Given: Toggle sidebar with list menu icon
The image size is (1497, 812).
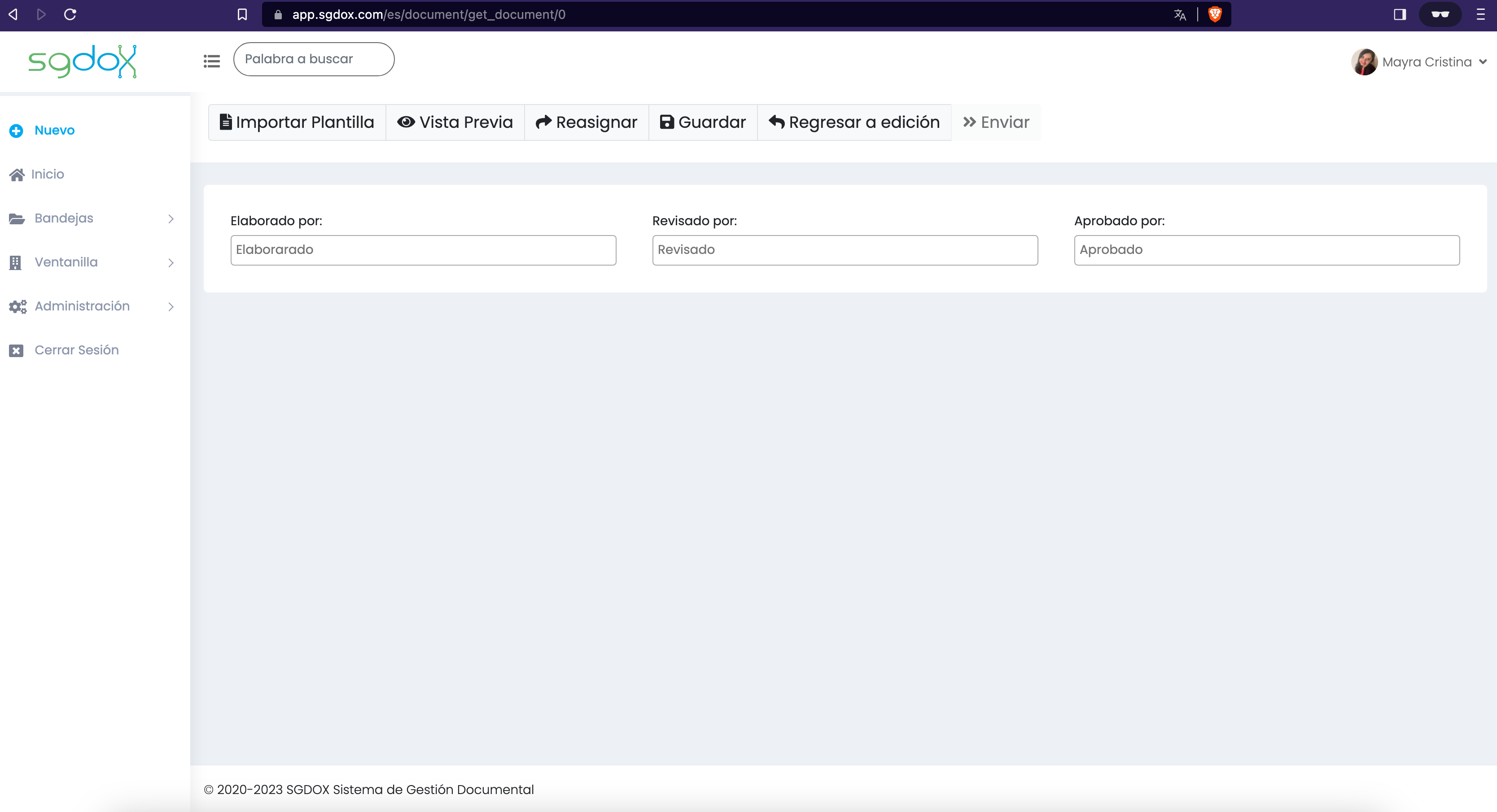Looking at the screenshot, I should 211,61.
